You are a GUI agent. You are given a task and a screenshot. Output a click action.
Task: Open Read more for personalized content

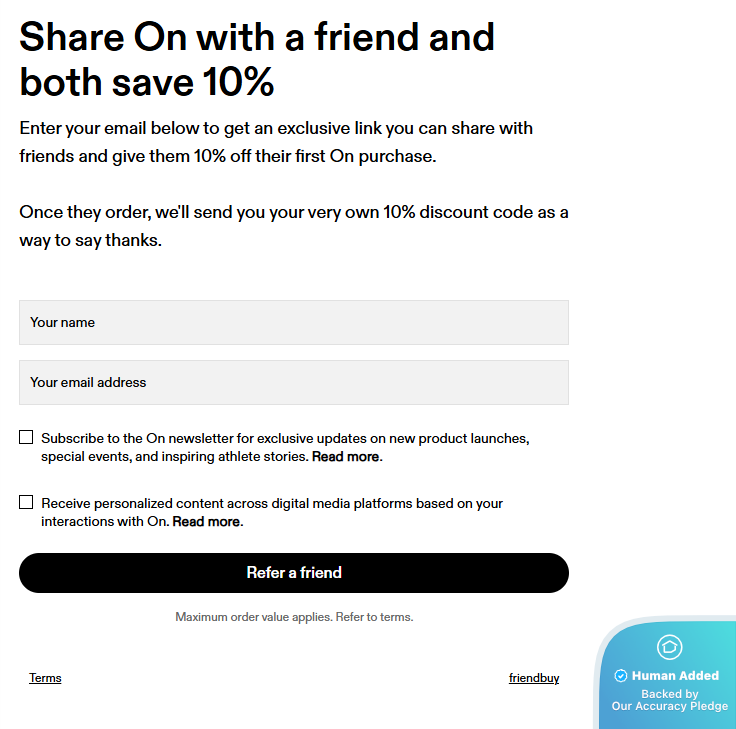[207, 522]
